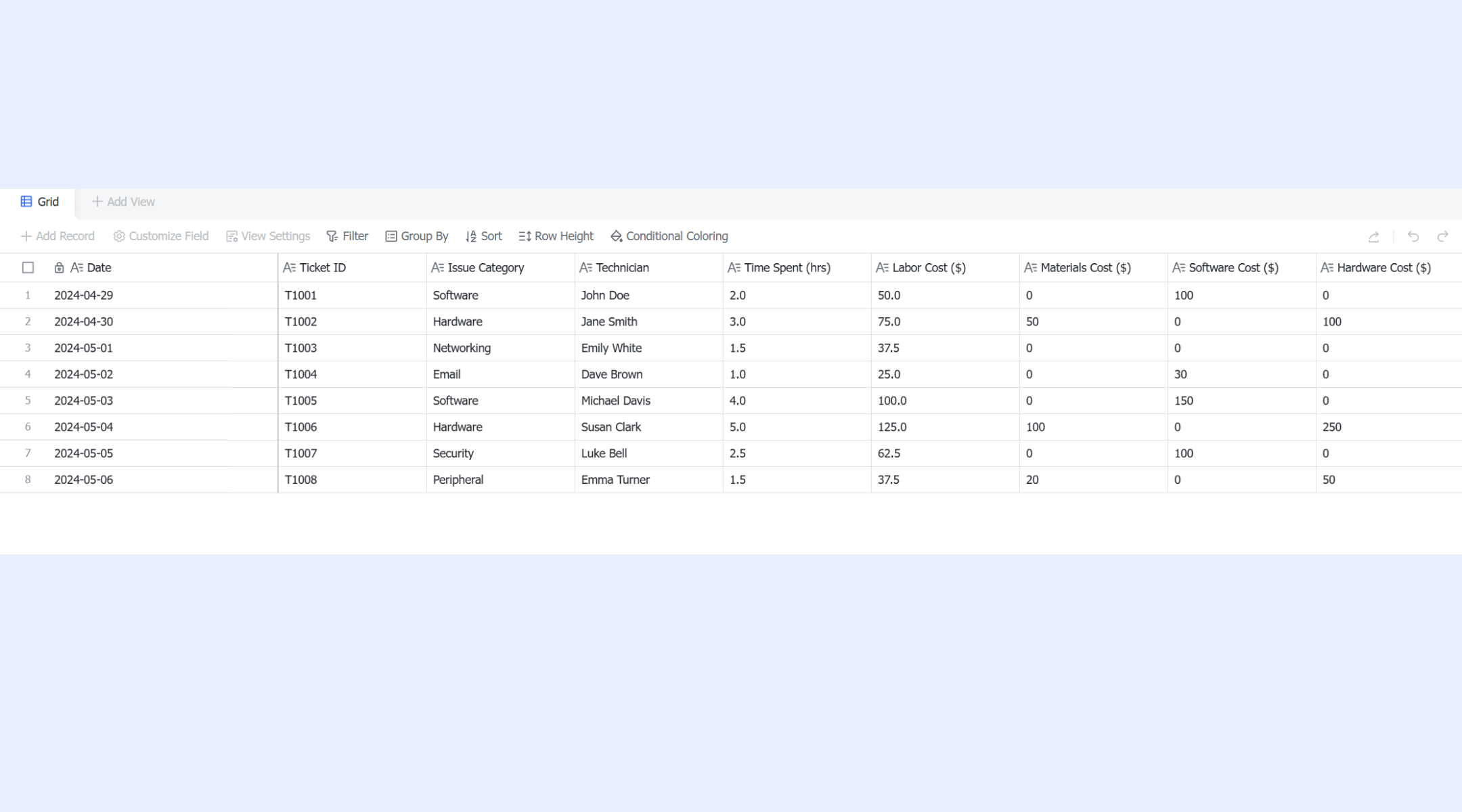Viewport: 1462px width, 812px height.
Task: Open the Group By menu
Action: tap(417, 236)
